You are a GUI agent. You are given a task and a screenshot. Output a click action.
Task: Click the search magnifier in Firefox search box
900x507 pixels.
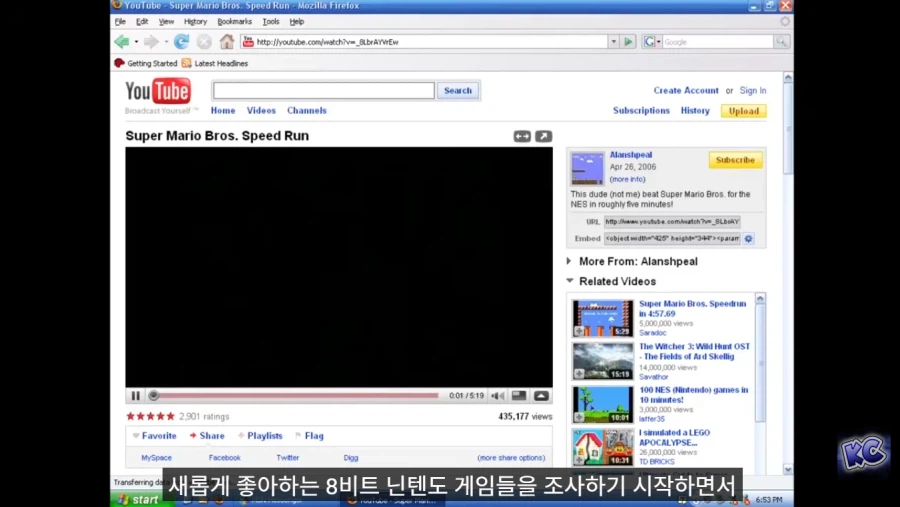[x=781, y=41]
